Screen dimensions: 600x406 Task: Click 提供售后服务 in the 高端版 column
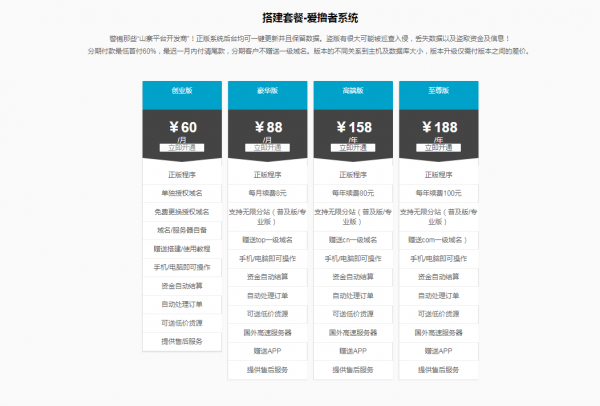click(353, 370)
